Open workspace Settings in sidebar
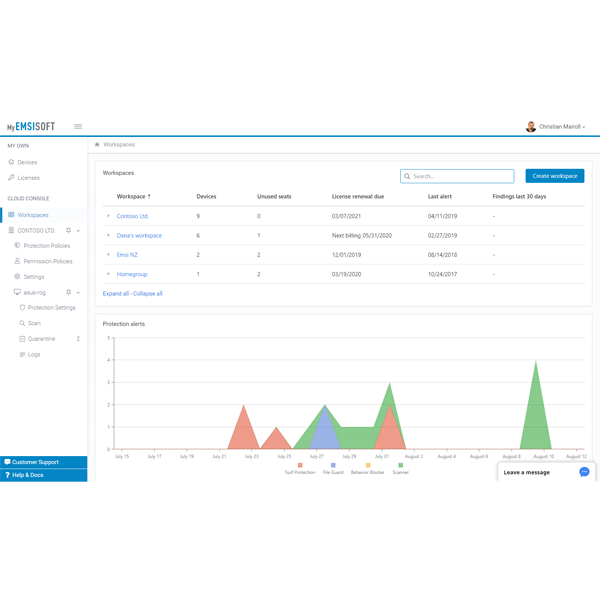The height and width of the screenshot is (600, 600). (x=34, y=277)
